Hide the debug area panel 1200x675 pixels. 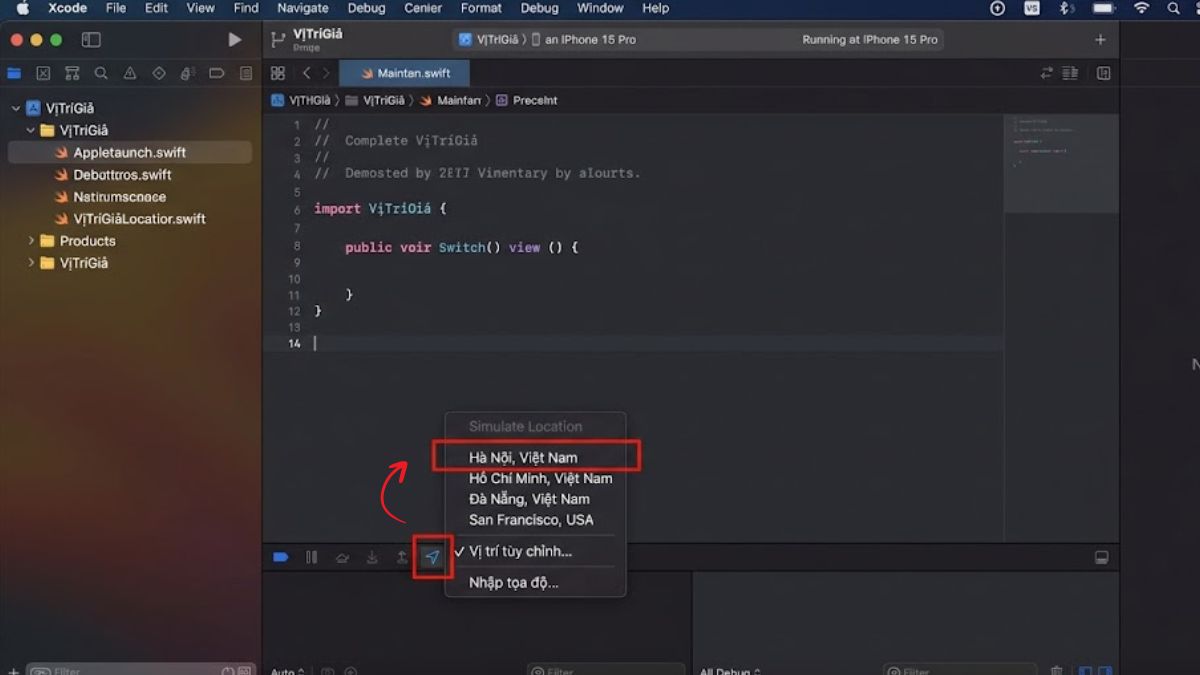click(1101, 557)
